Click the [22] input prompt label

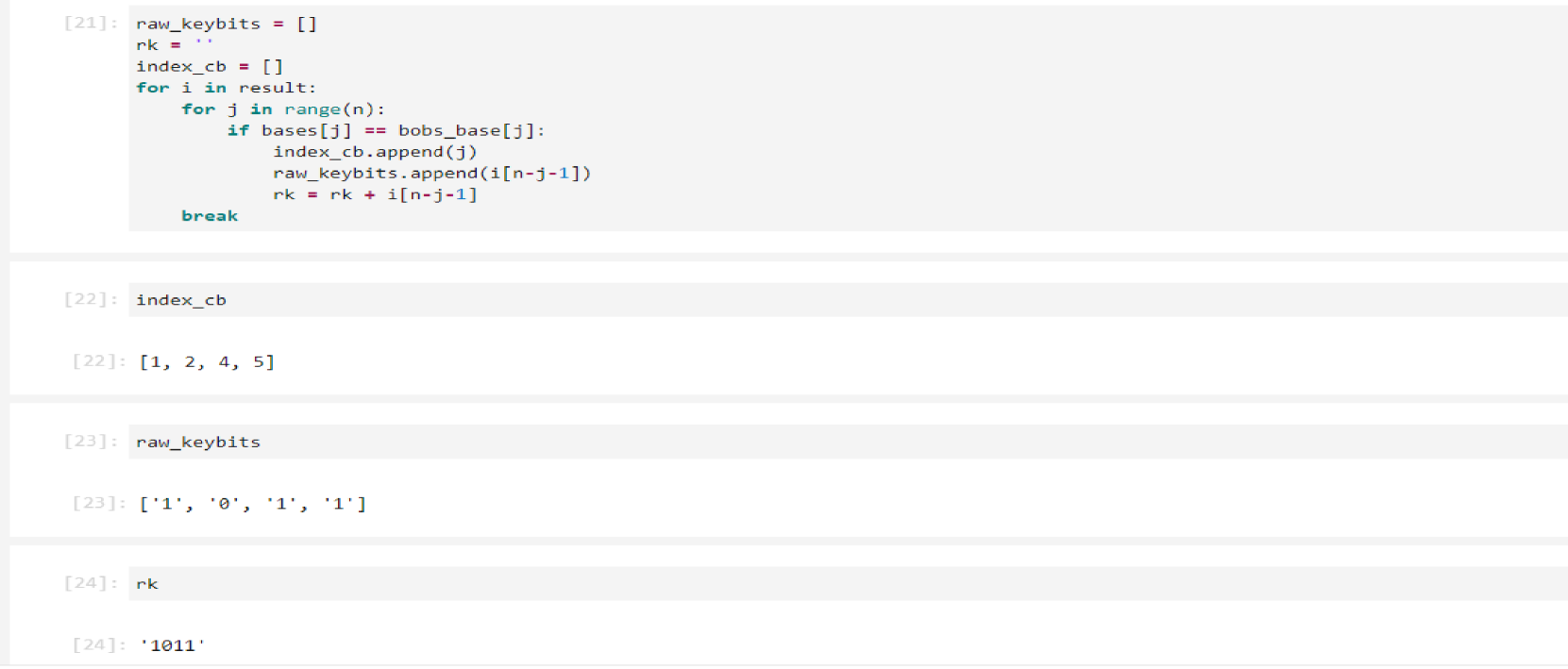(91, 299)
